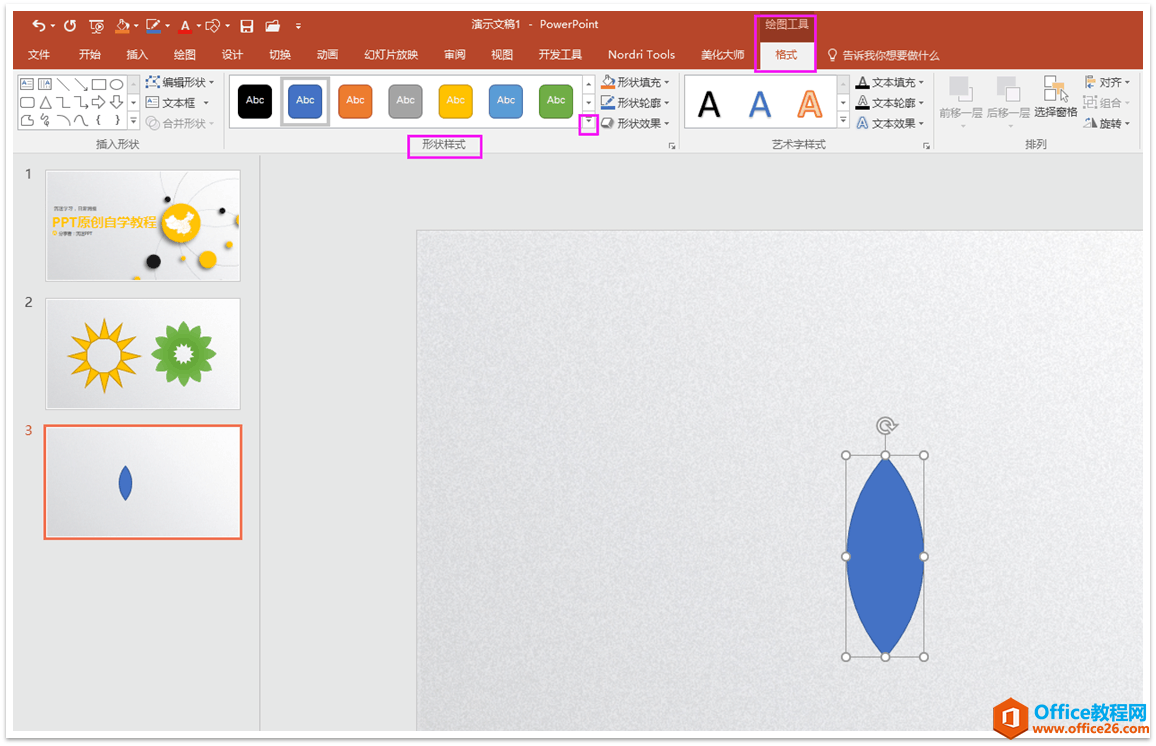This screenshot has height=746, width=1156.
Task: Open the 文件 menu tab
Action: [38, 55]
